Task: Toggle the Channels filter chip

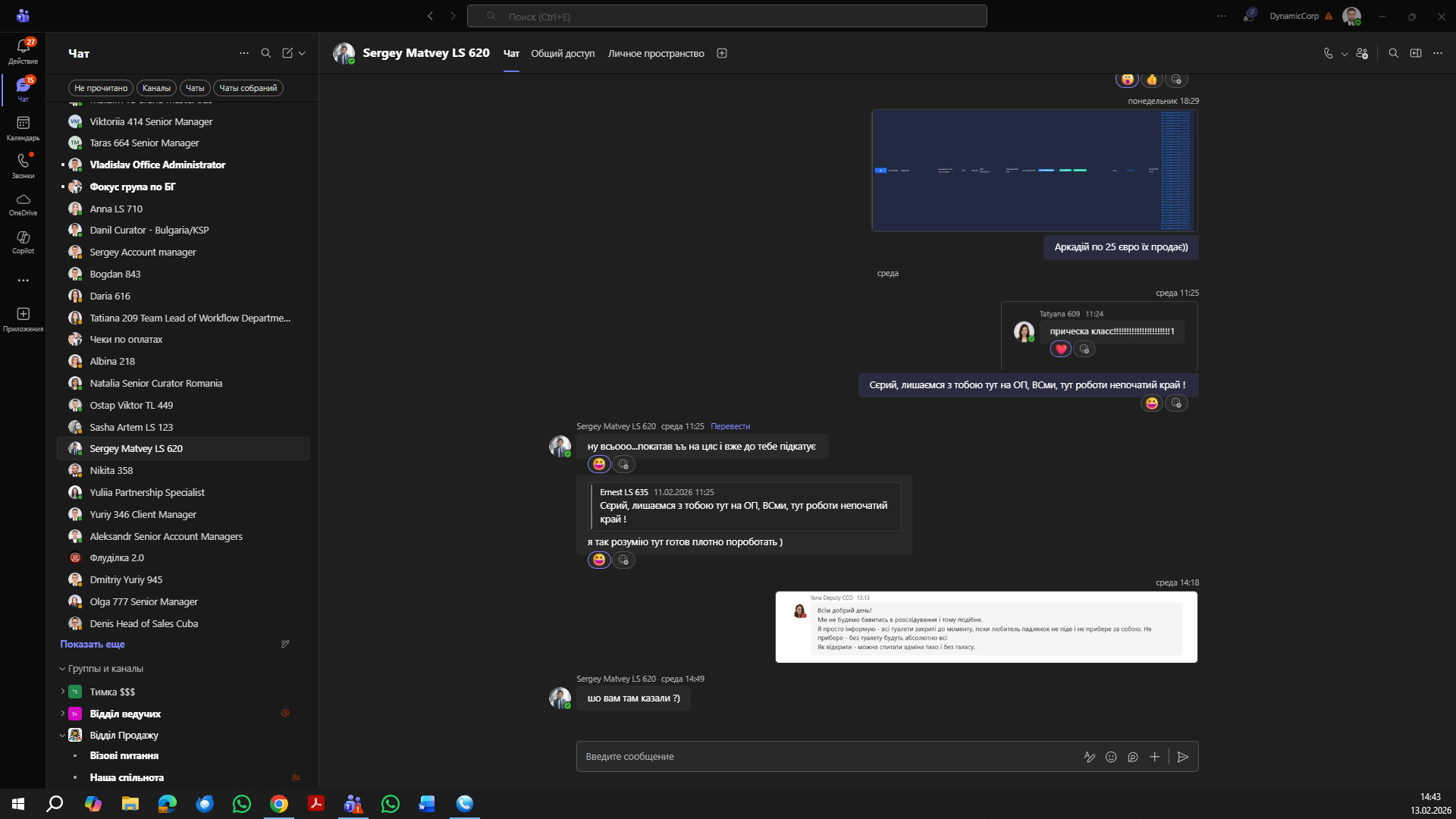Action: (x=156, y=88)
